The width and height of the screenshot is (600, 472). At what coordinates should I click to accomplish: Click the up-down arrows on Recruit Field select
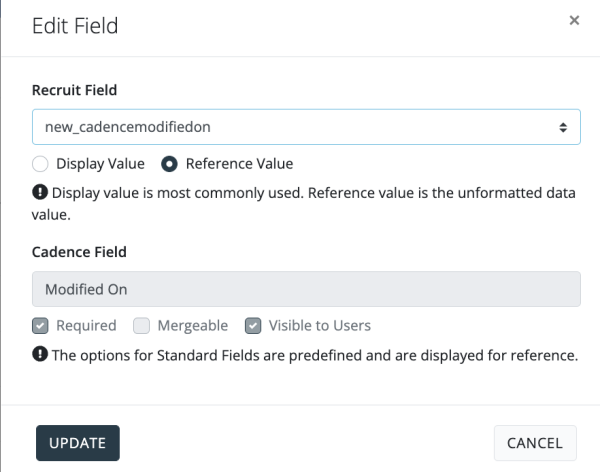coord(563,127)
